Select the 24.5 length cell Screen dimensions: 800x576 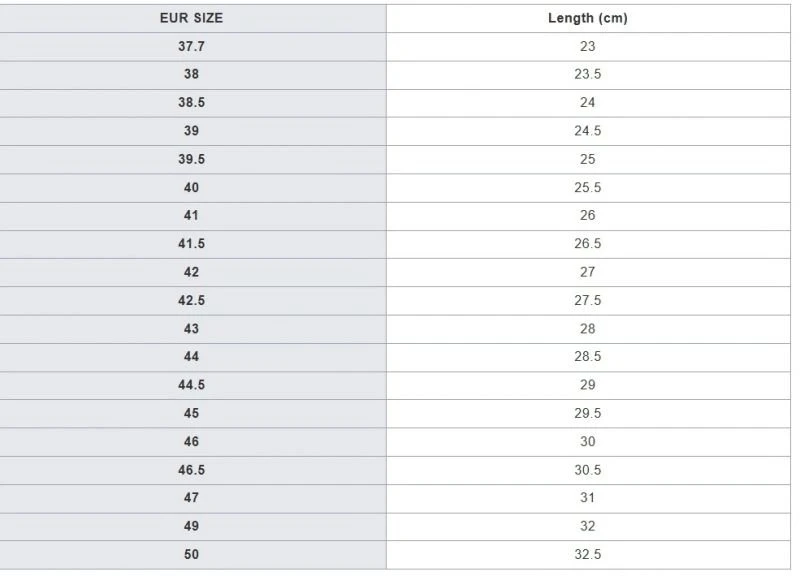pyautogui.click(x=588, y=131)
